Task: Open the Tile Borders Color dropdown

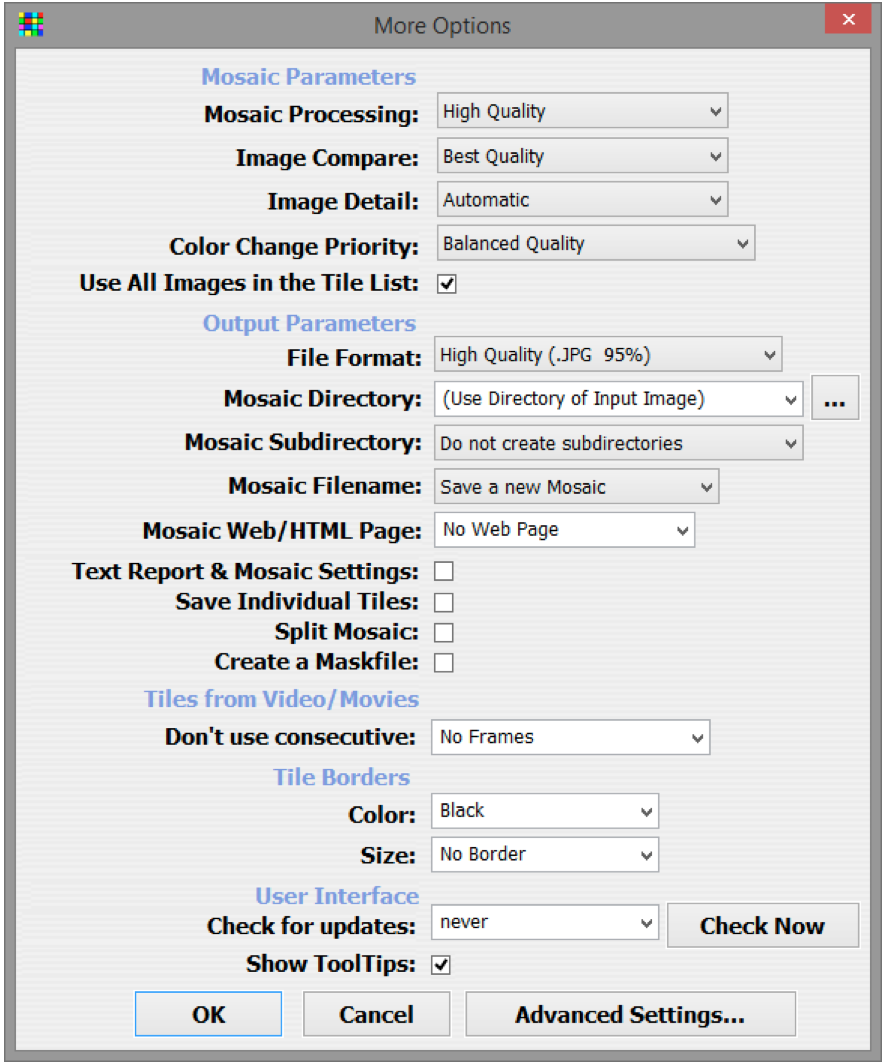Action: click(x=545, y=811)
